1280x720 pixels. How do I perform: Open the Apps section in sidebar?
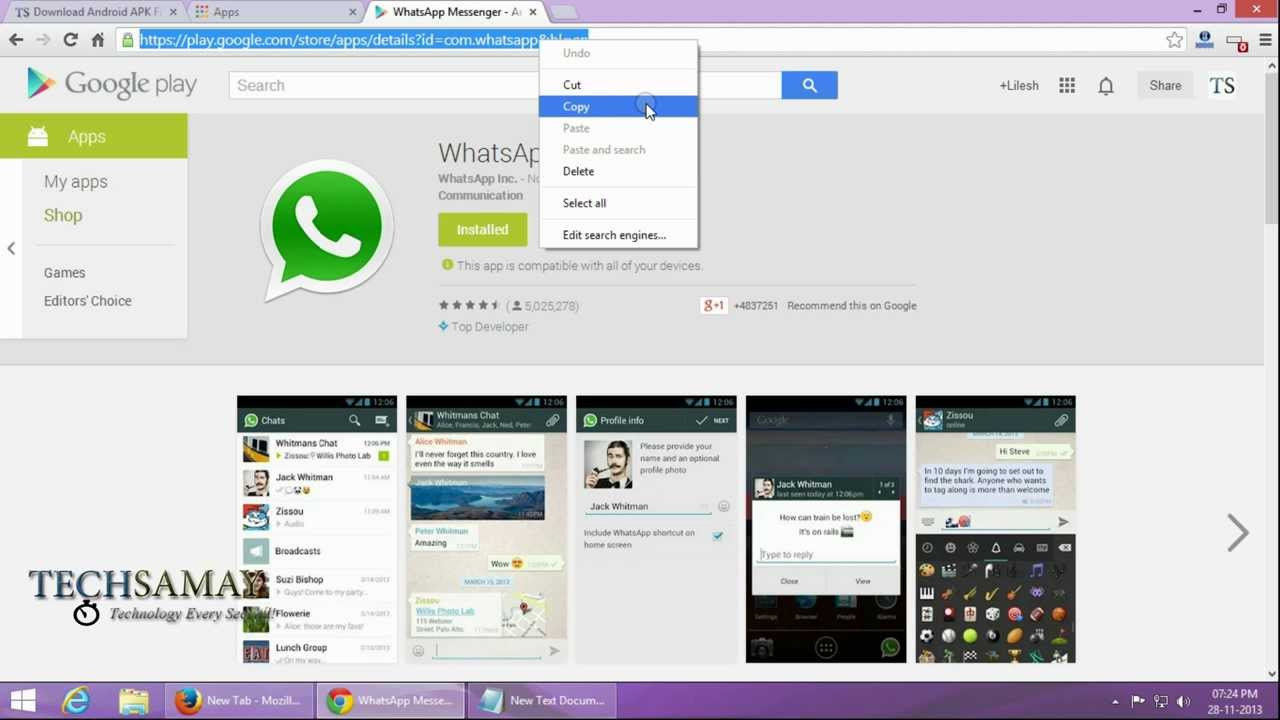coord(94,136)
